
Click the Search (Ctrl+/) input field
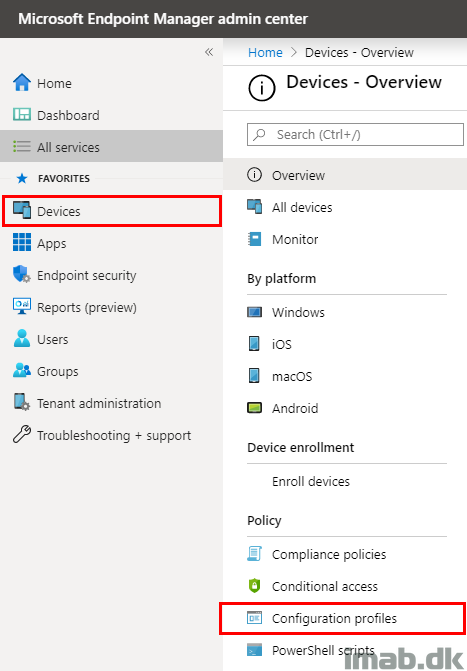355,134
